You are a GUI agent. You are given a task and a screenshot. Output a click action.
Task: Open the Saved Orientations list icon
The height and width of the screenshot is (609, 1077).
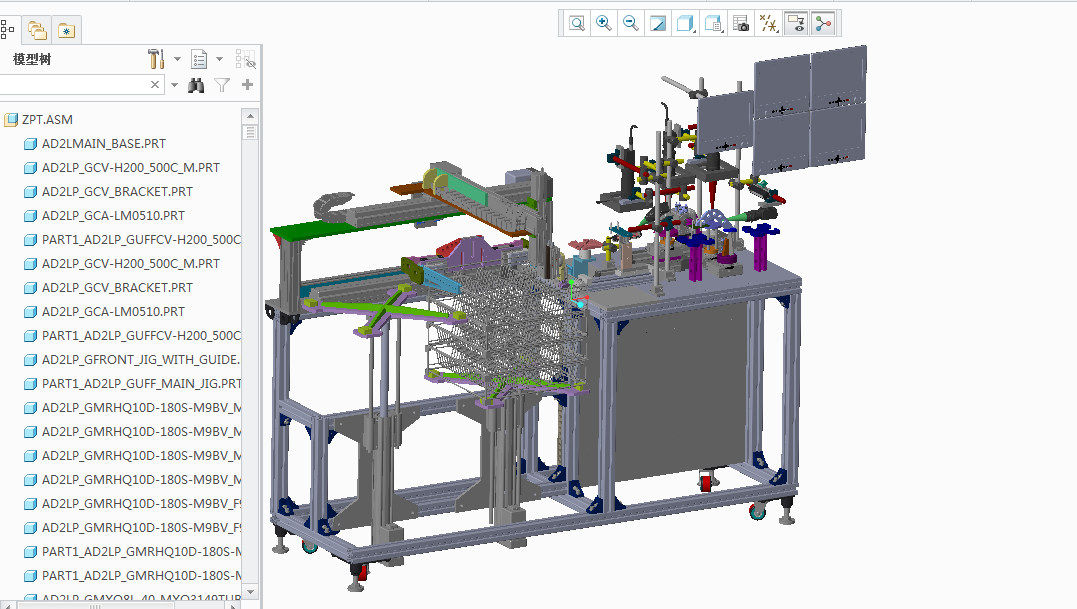coord(713,23)
